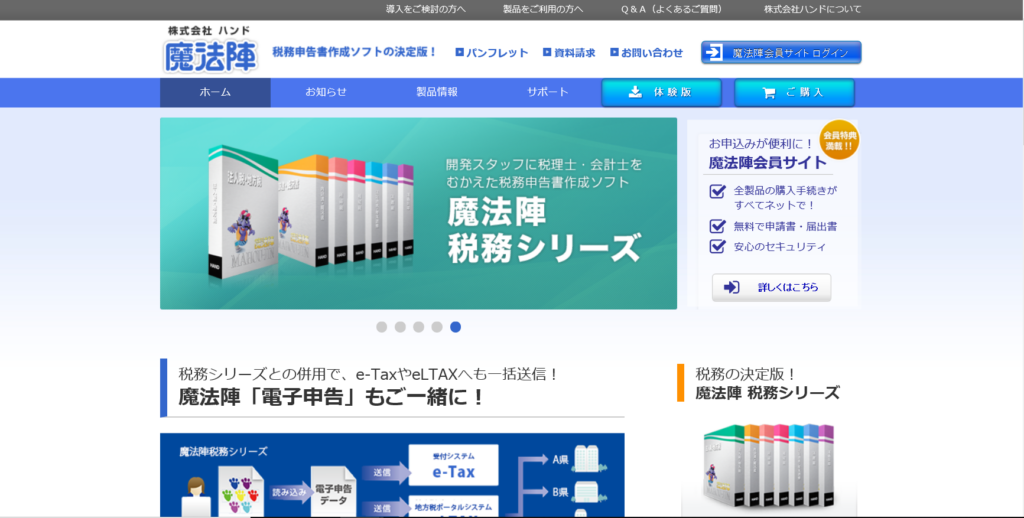
Task: Open 導入をご検討の方へ top menu
Action: tap(426, 10)
